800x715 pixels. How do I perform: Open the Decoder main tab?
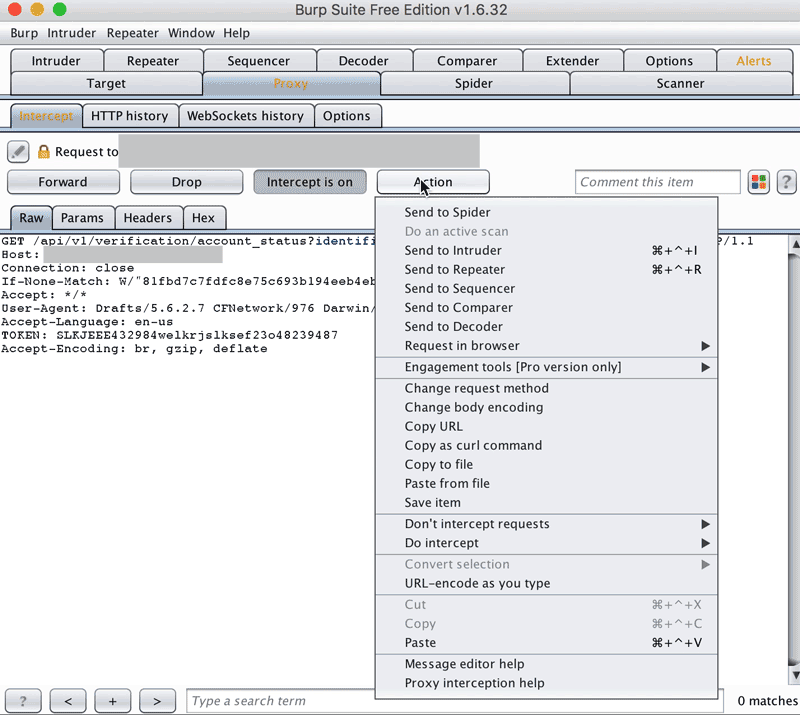pos(364,61)
